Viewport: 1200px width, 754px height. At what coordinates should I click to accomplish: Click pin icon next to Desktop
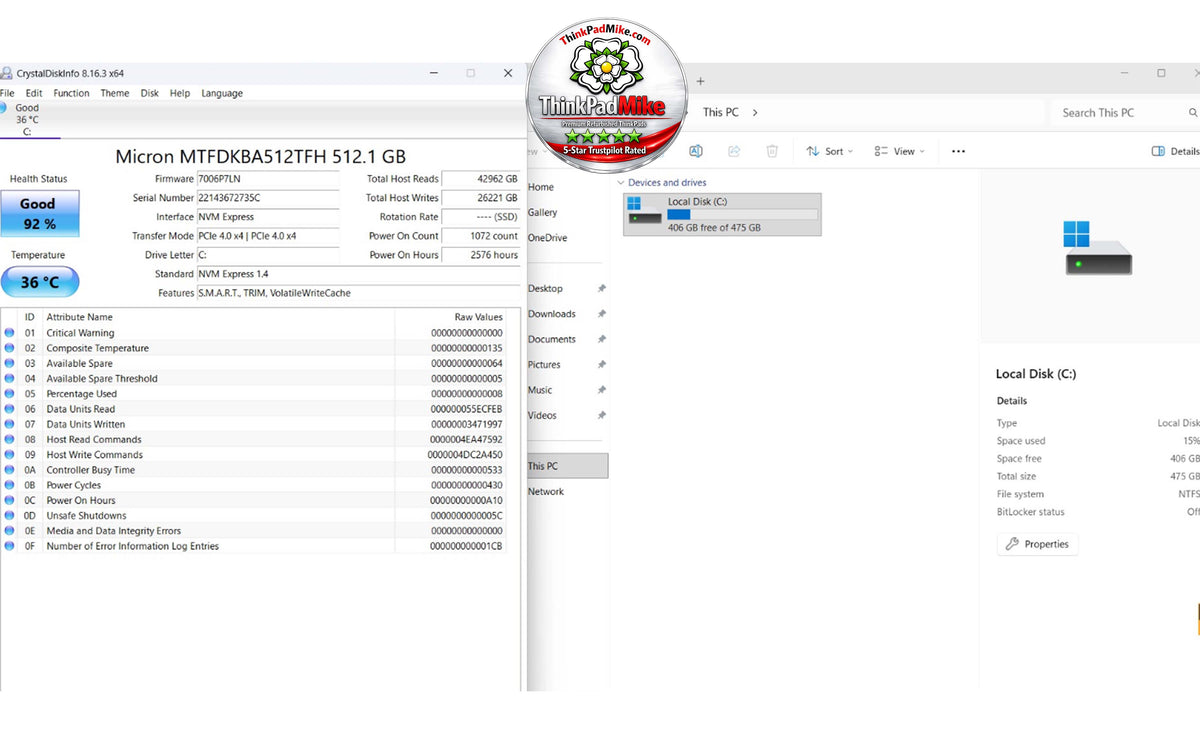(x=601, y=289)
